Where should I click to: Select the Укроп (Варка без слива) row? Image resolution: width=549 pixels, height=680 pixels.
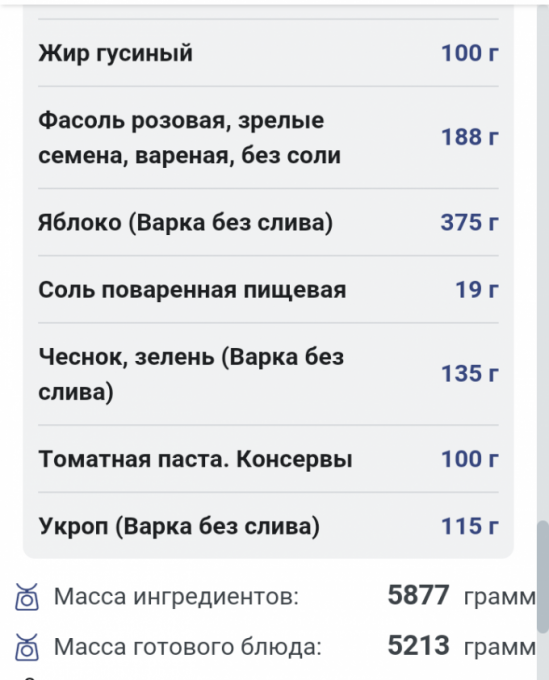coord(268,526)
